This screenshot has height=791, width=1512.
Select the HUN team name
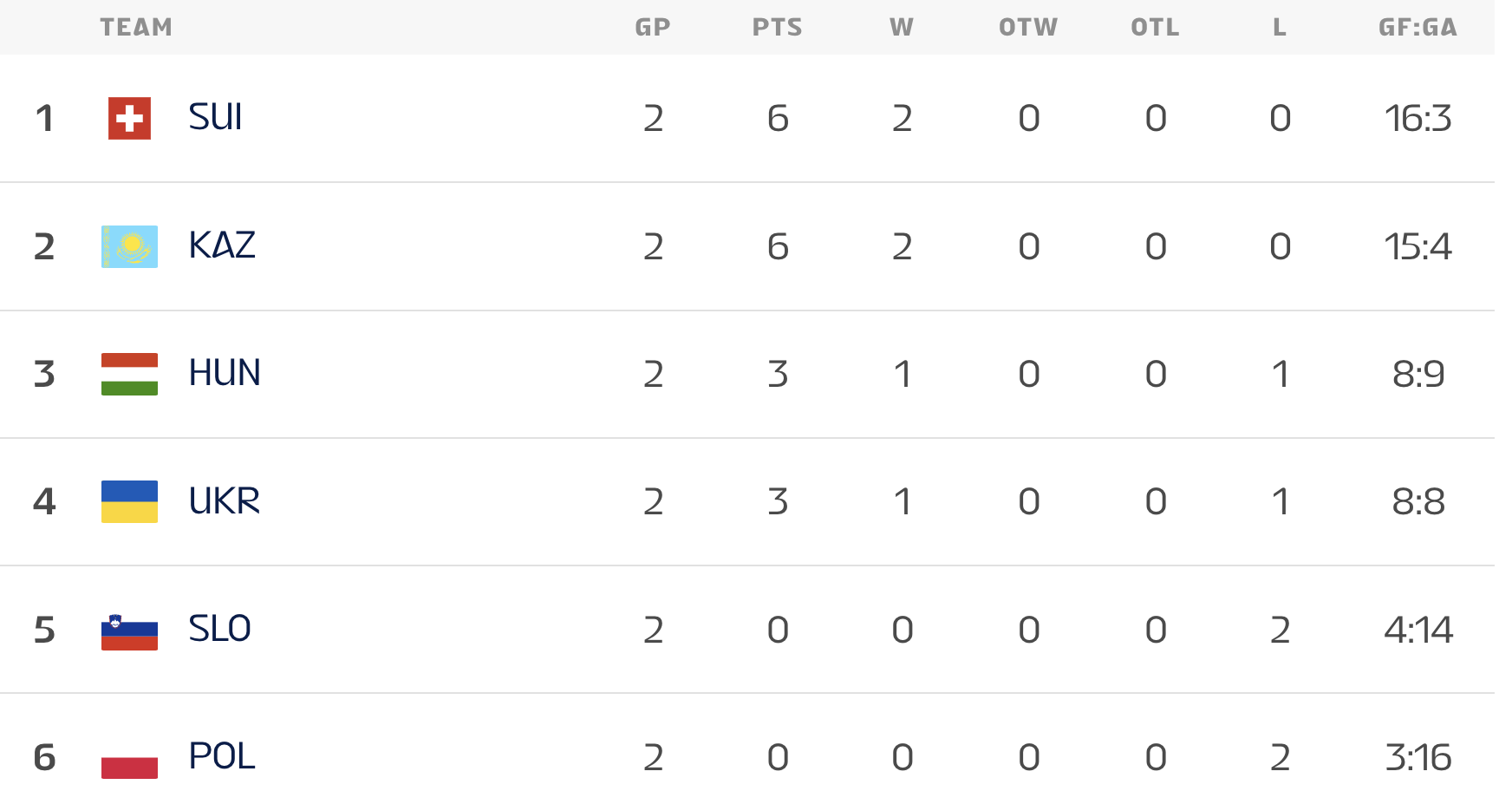point(225,373)
